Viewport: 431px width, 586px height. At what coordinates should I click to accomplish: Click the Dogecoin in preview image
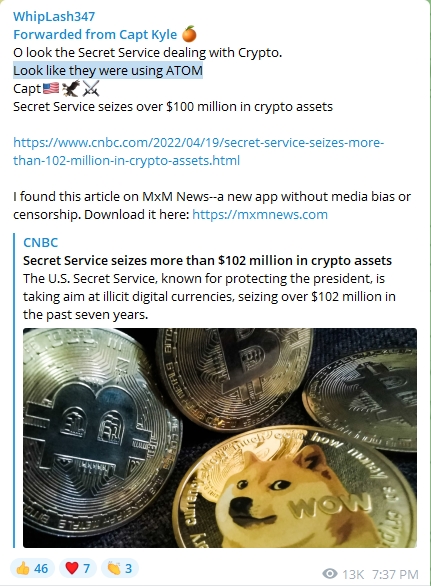(295, 488)
